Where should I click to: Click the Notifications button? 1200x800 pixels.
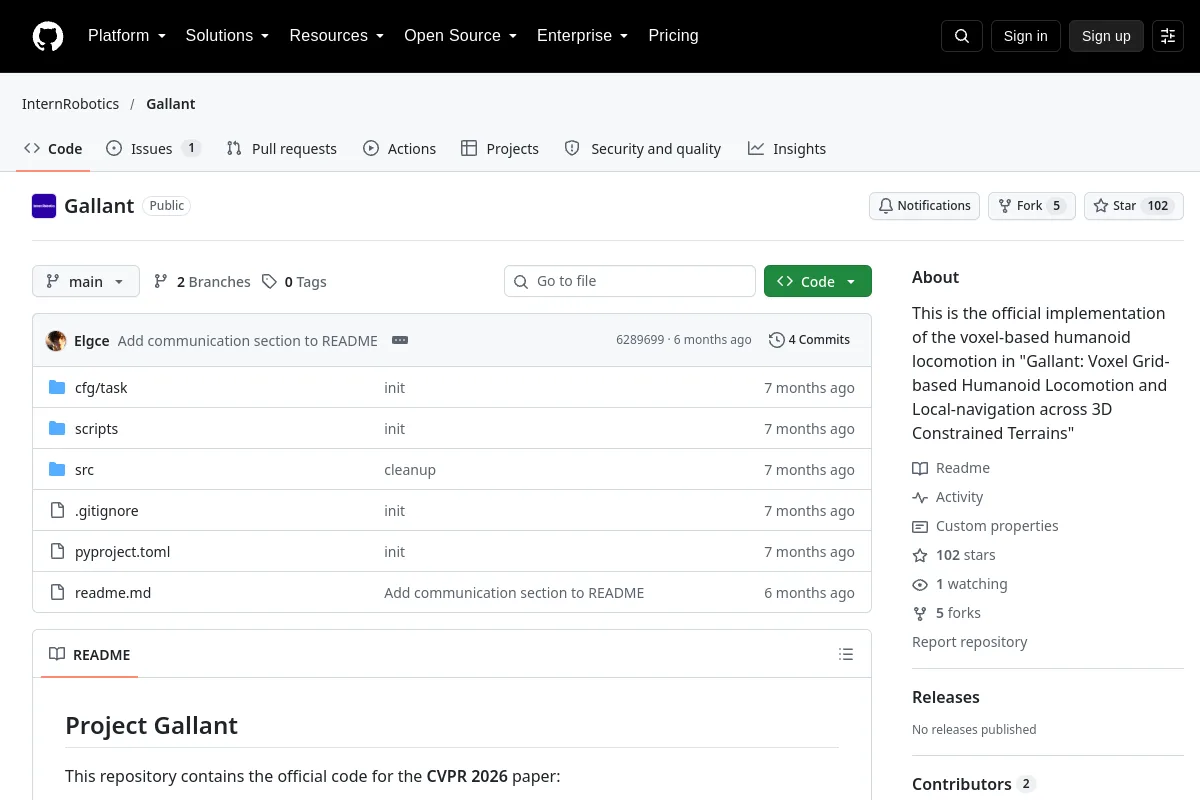pyautogui.click(x=924, y=206)
